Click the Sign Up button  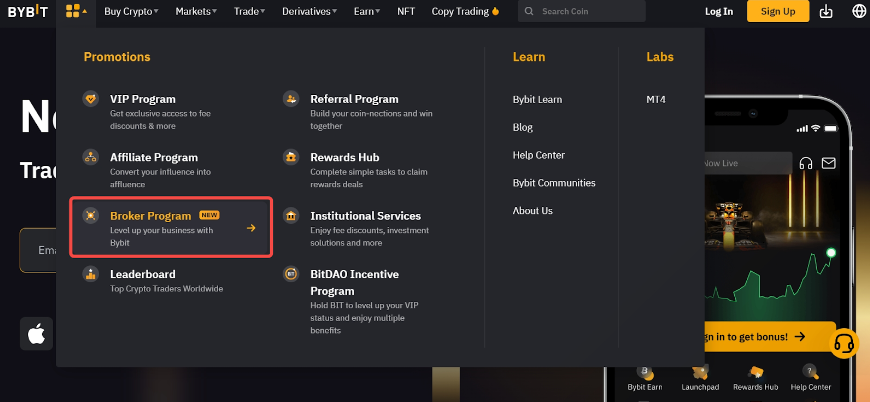tap(777, 12)
